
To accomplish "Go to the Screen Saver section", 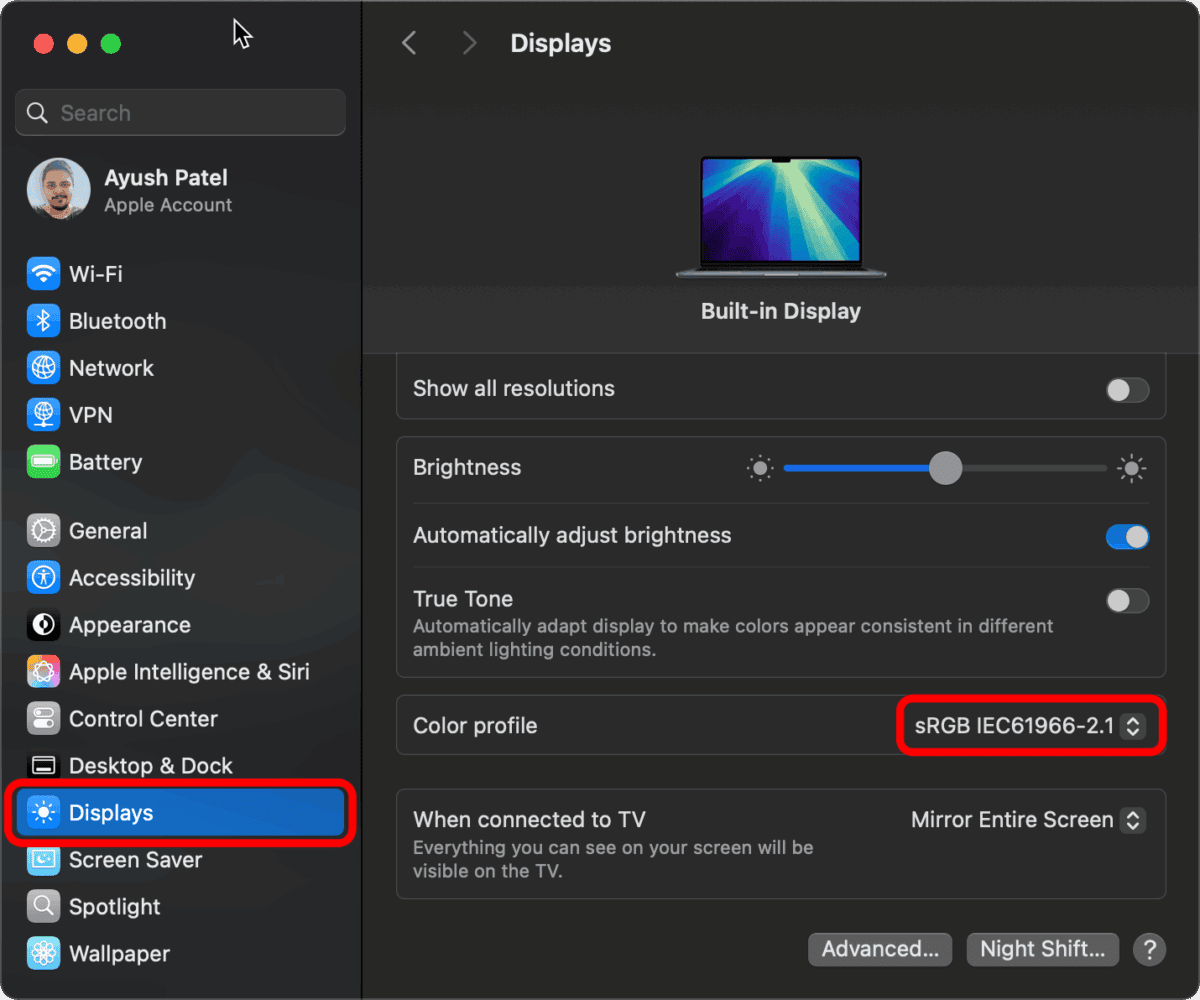I will click(135, 859).
